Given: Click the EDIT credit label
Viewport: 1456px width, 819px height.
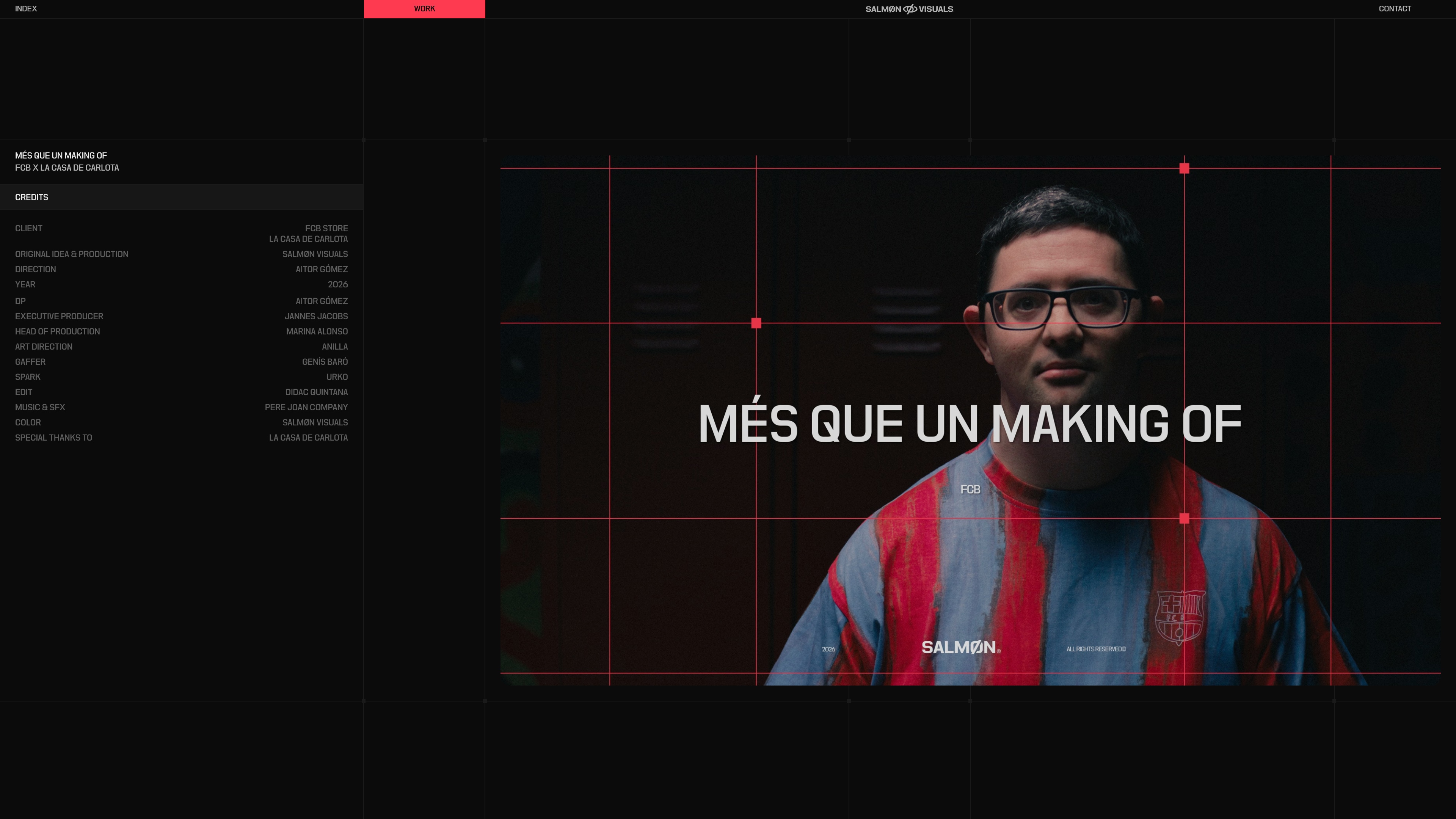Looking at the screenshot, I should tap(24, 393).
